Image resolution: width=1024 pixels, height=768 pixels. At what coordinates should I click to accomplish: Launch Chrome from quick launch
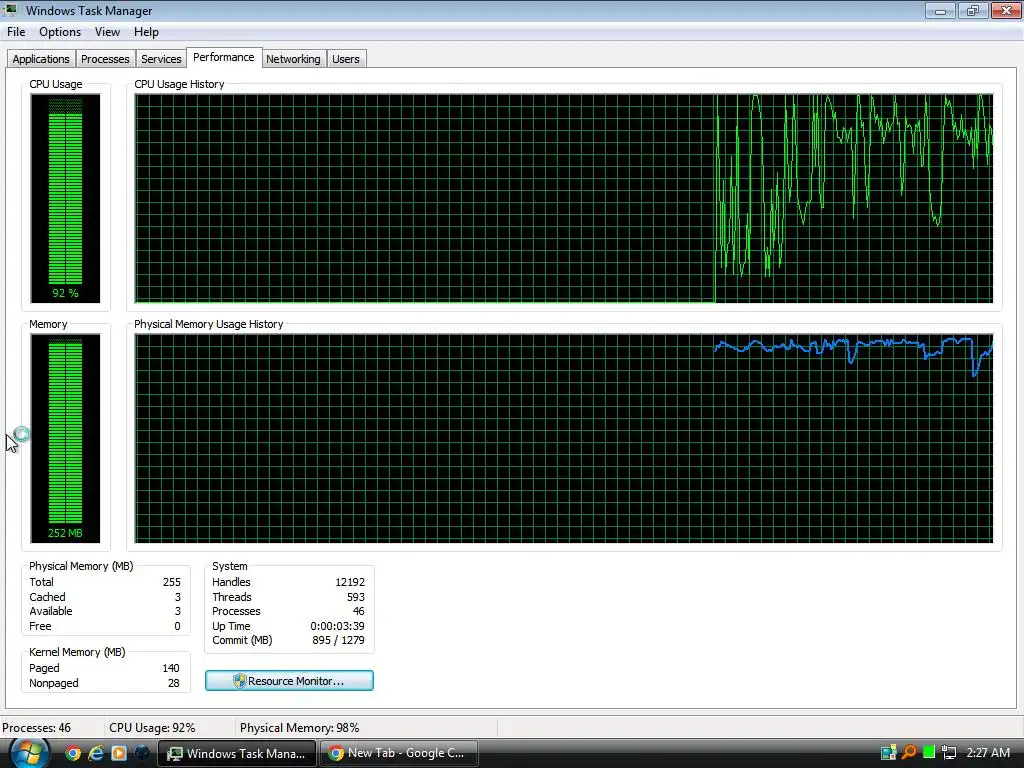click(x=73, y=753)
